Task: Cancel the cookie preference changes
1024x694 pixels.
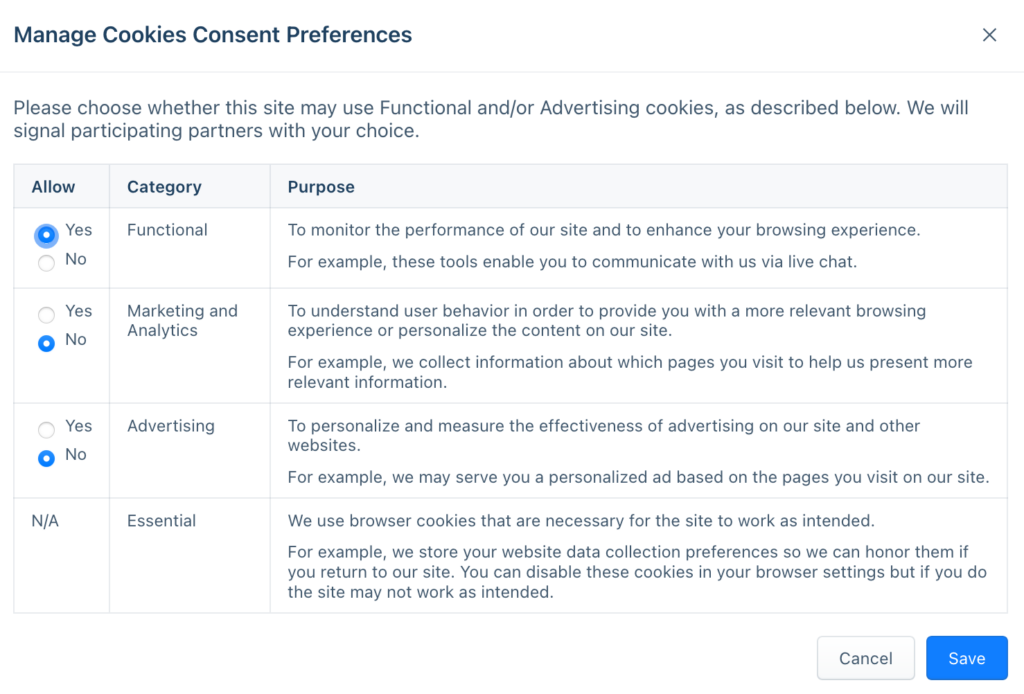Action: (865, 658)
